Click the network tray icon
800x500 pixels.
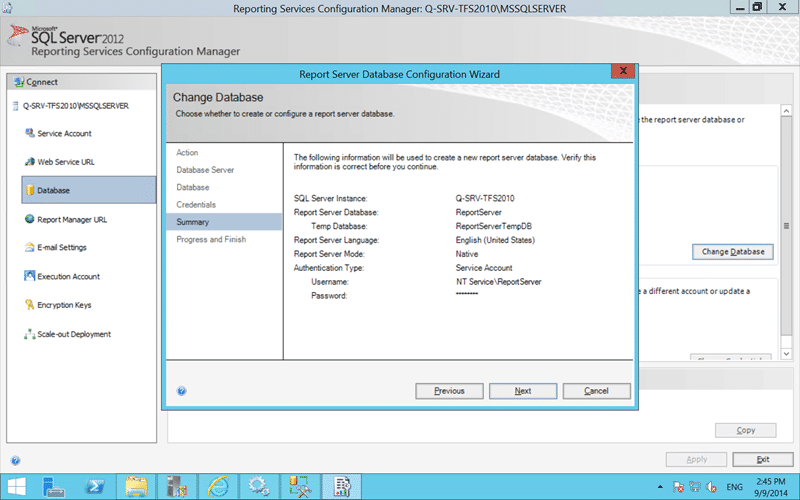click(695, 487)
